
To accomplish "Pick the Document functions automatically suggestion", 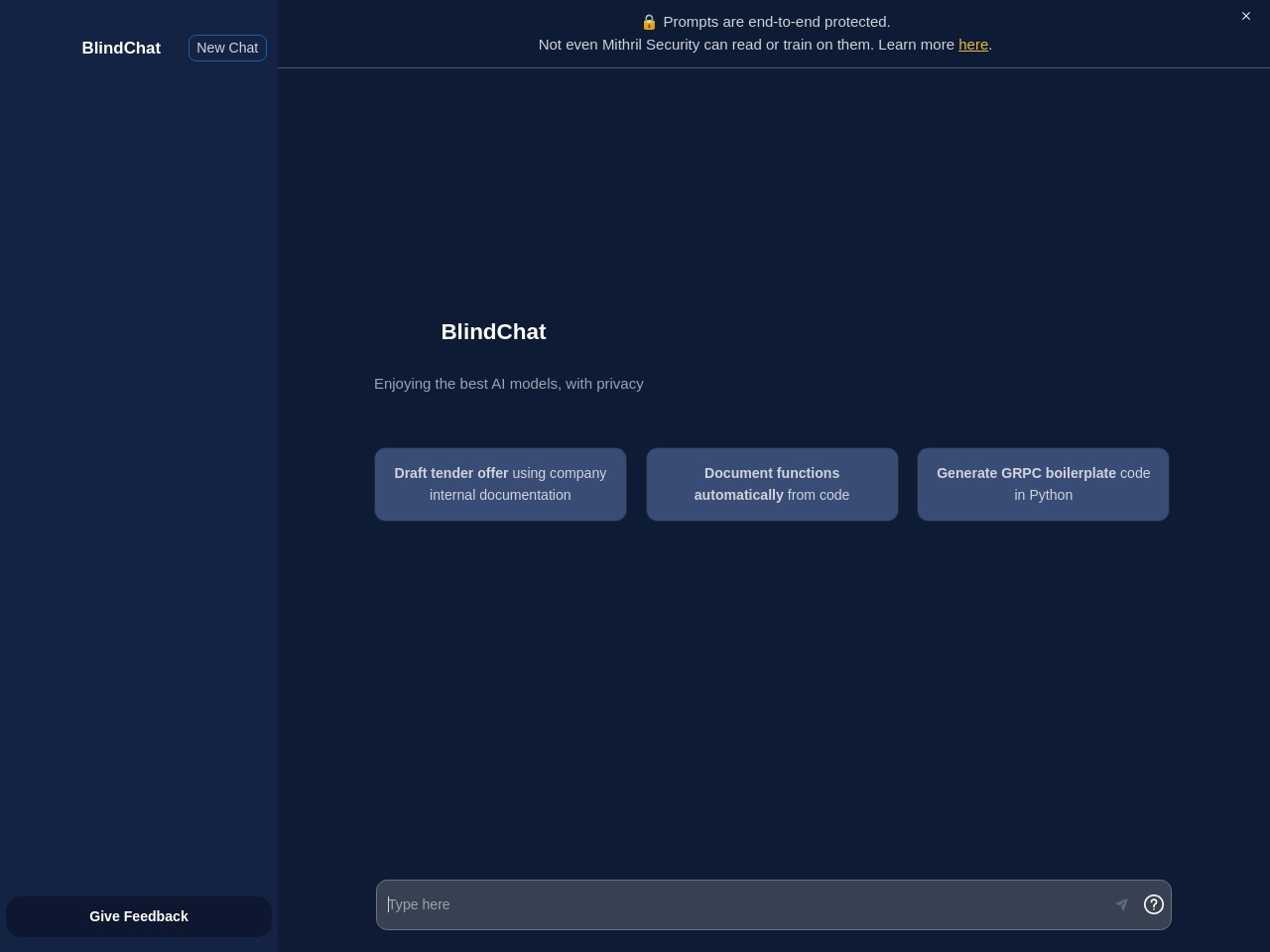I will pyautogui.click(x=772, y=484).
